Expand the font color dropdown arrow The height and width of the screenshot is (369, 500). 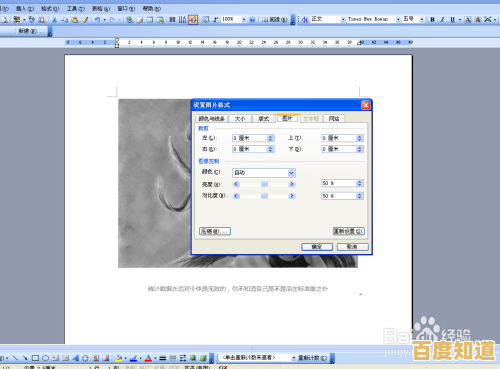click(155, 358)
